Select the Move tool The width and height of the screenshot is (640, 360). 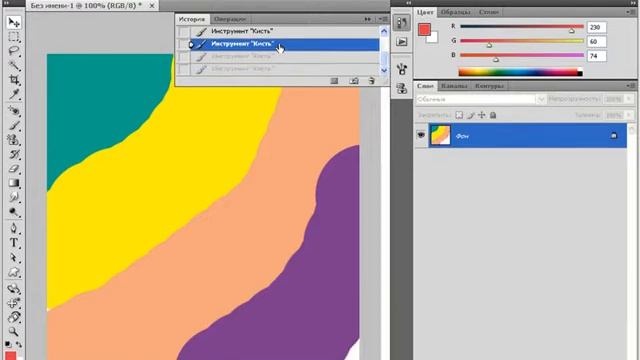point(13,22)
